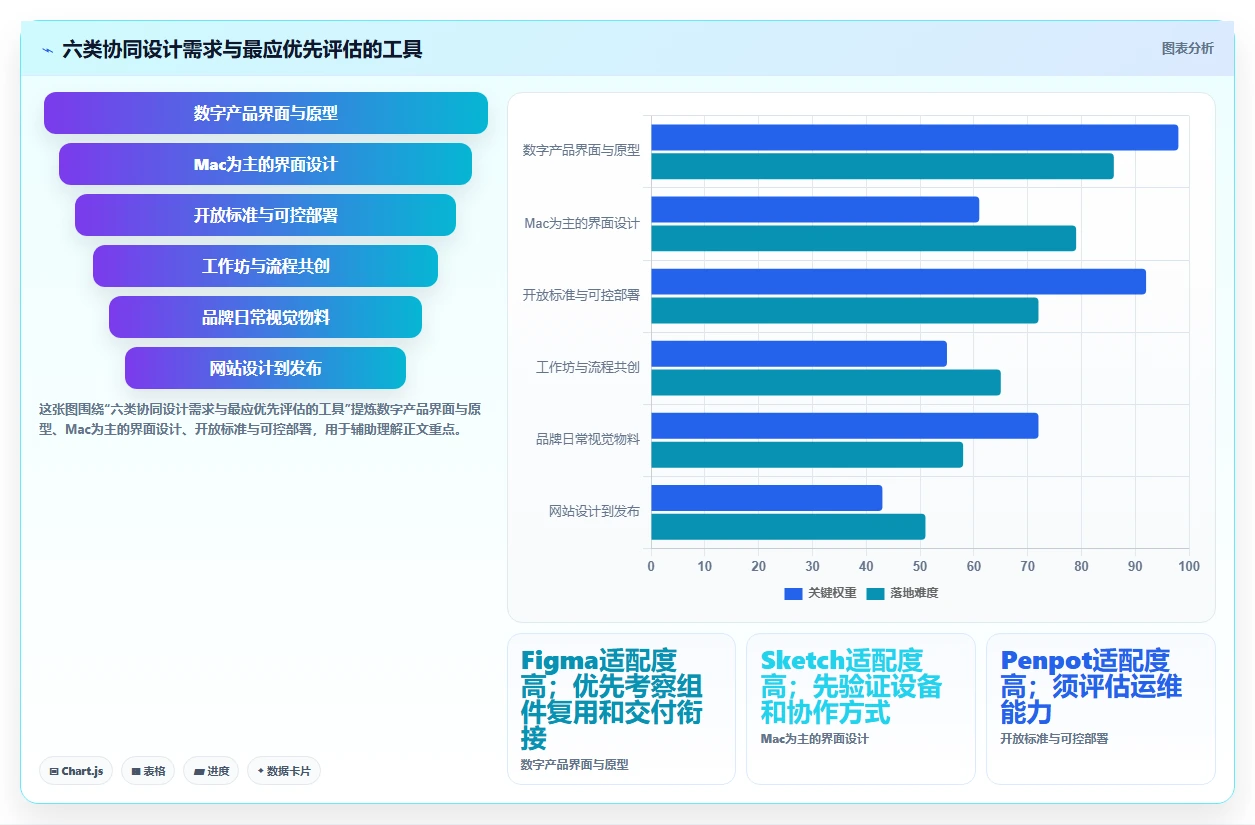Click the Chart.js tag chip
The height and width of the screenshot is (825, 1255).
[76, 771]
